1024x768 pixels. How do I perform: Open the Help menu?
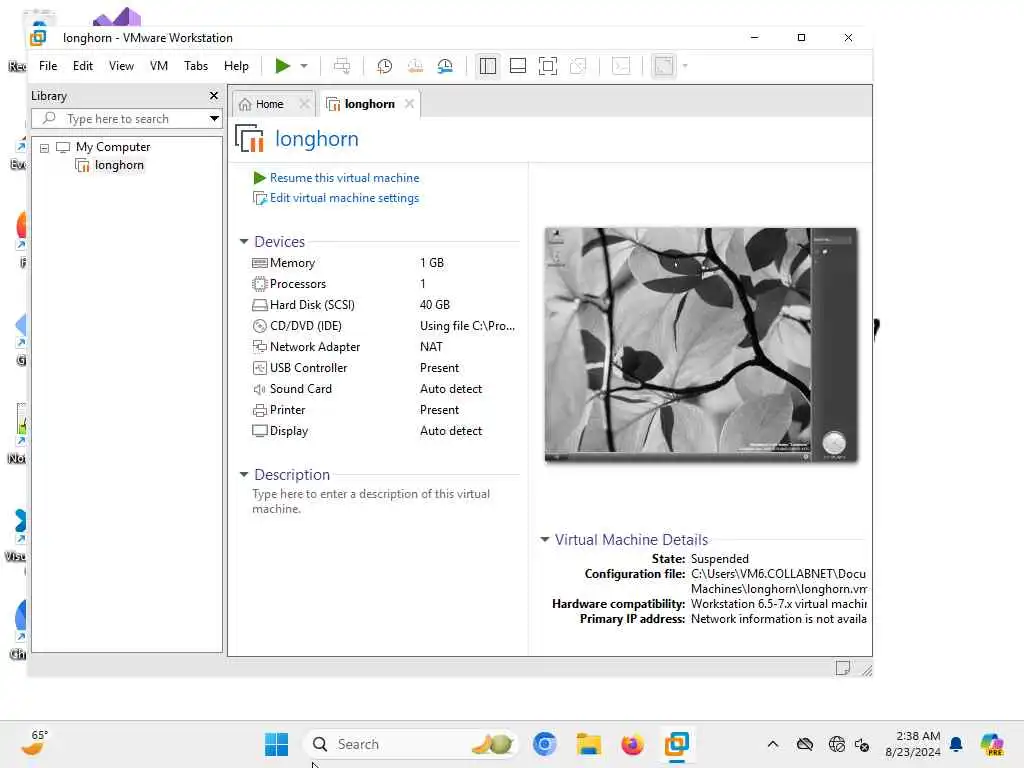(x=236, y=66)
